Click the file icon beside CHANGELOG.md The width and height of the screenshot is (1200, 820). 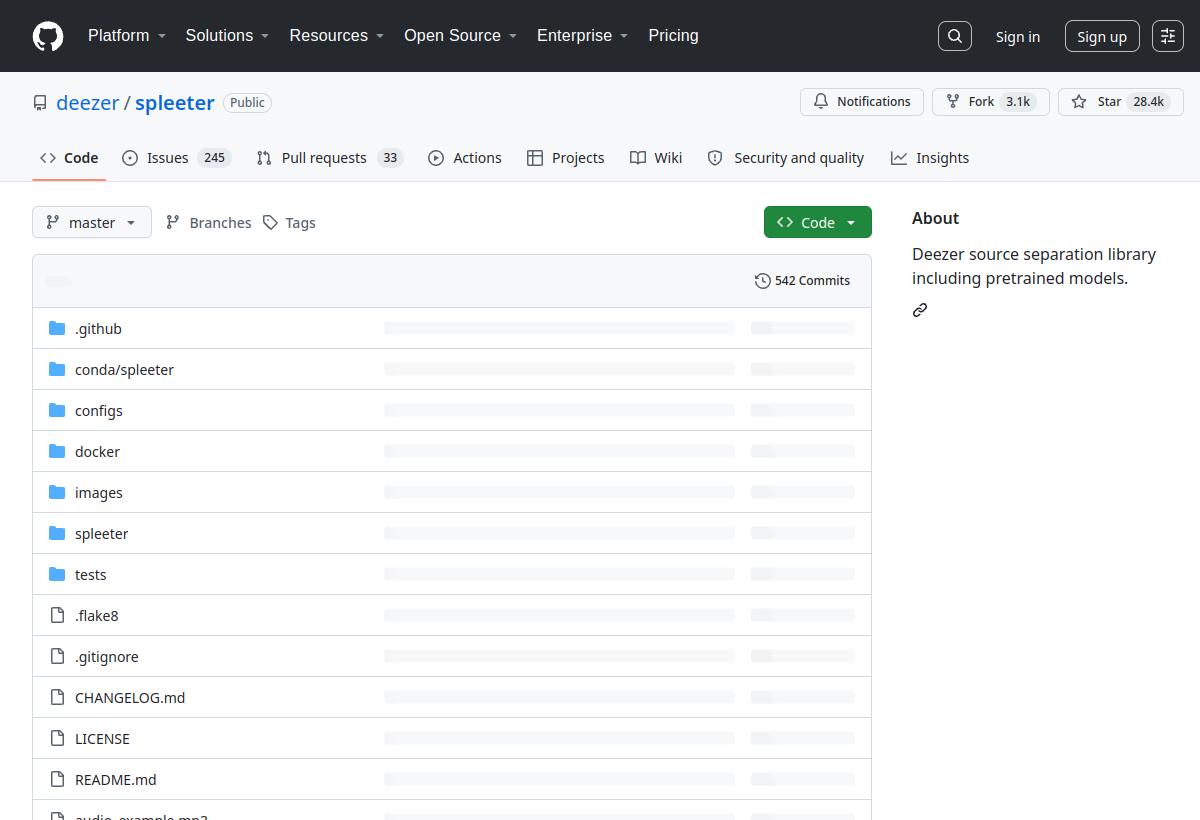point(57,697)
